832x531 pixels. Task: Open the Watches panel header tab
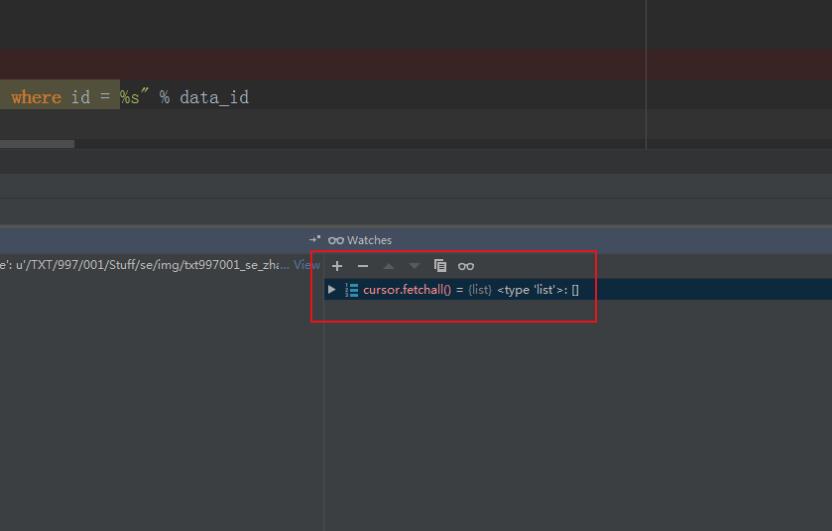[x=369, y=240]
